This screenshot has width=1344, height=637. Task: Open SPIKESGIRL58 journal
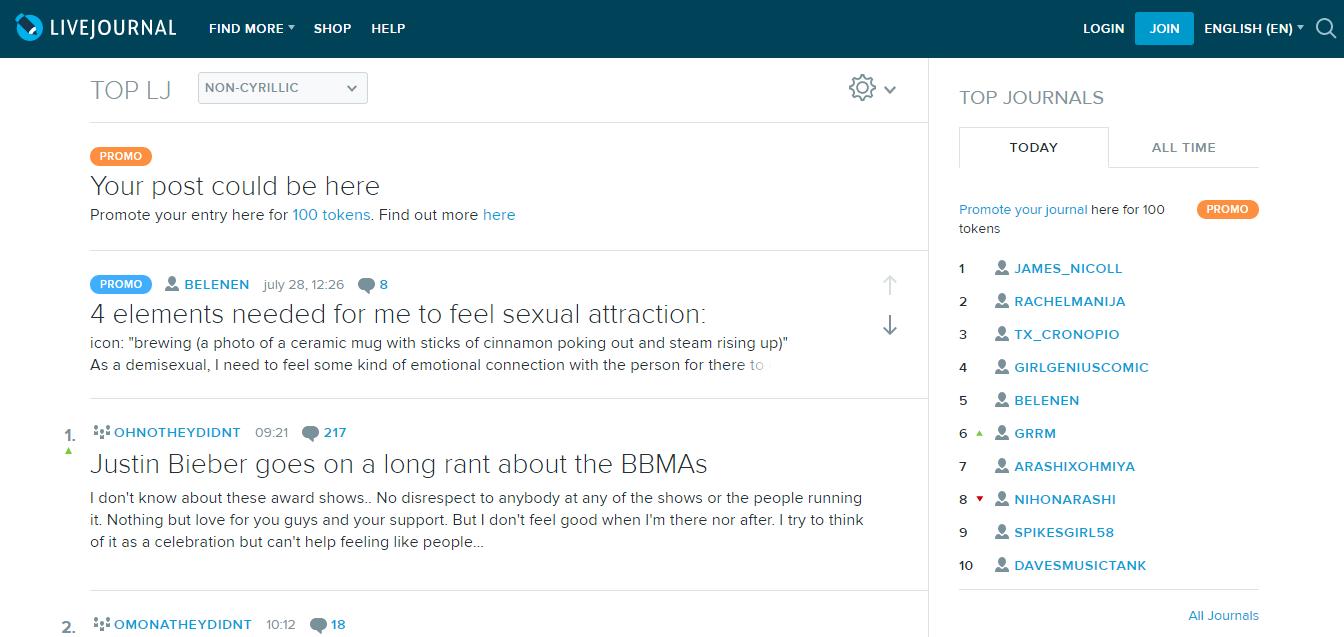pyautogui.click(x=1064, y=532)
